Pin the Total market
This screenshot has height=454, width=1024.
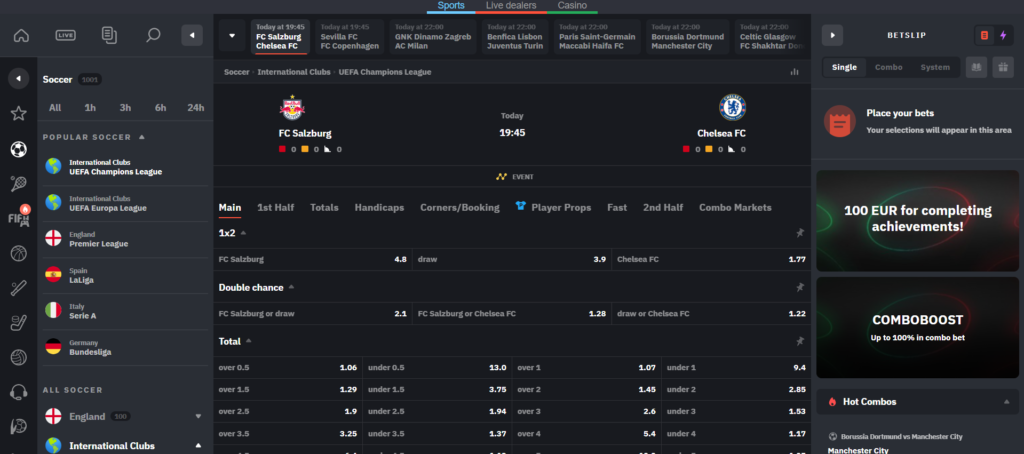800,341
